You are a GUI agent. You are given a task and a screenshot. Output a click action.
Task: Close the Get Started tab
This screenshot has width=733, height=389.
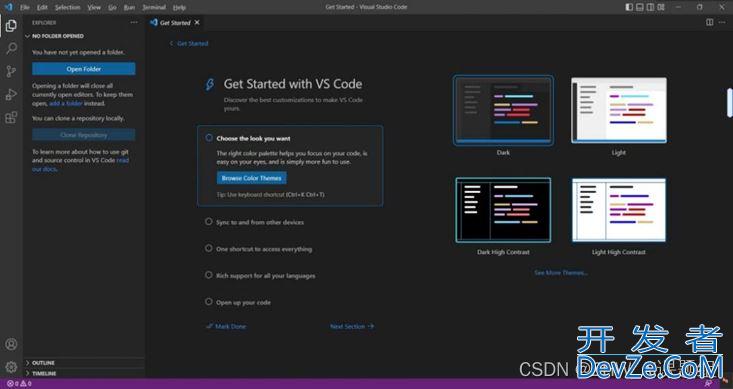(x=197, y=22)
